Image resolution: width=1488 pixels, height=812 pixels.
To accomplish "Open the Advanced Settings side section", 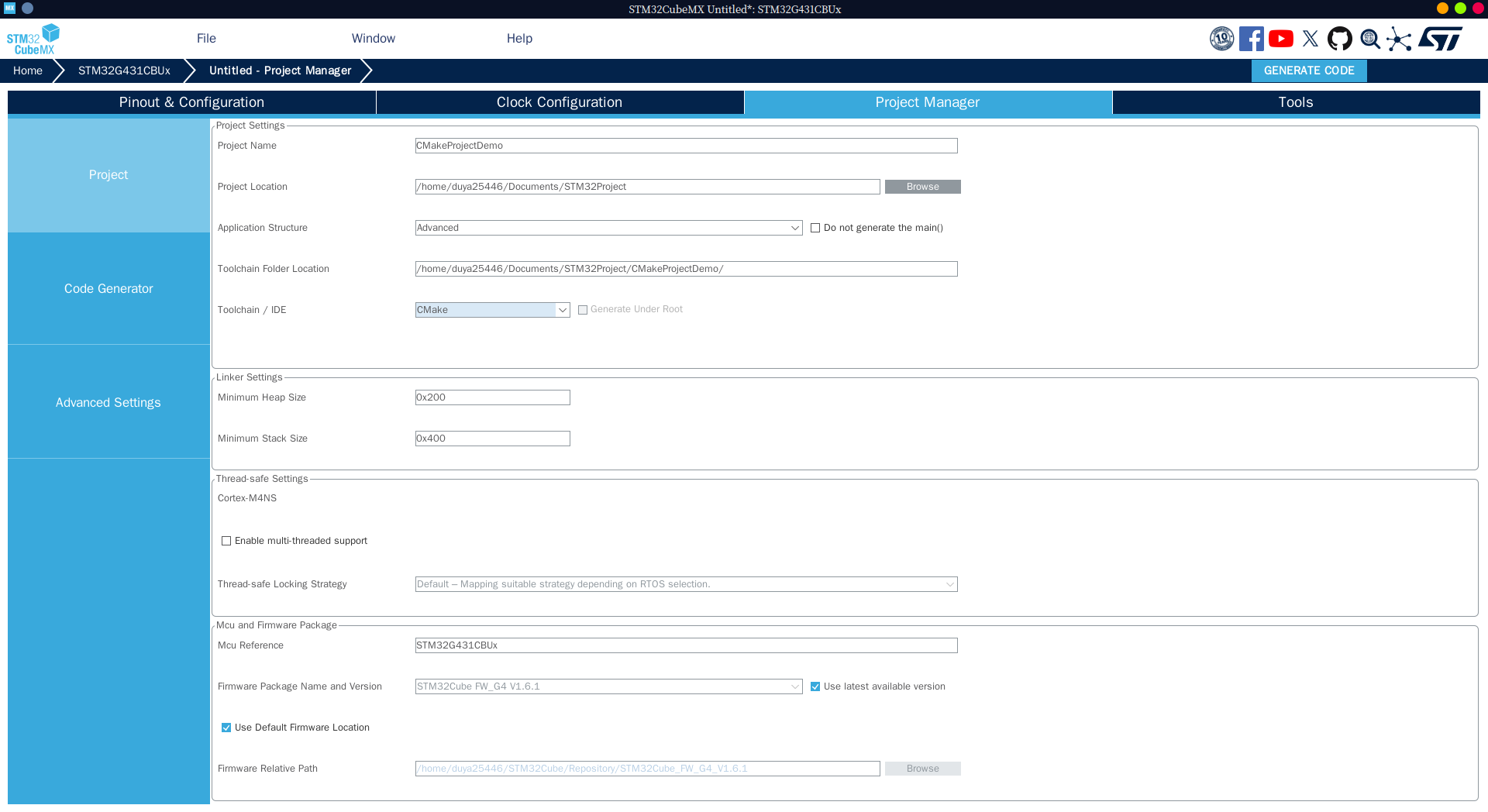I will coord(108,403).
